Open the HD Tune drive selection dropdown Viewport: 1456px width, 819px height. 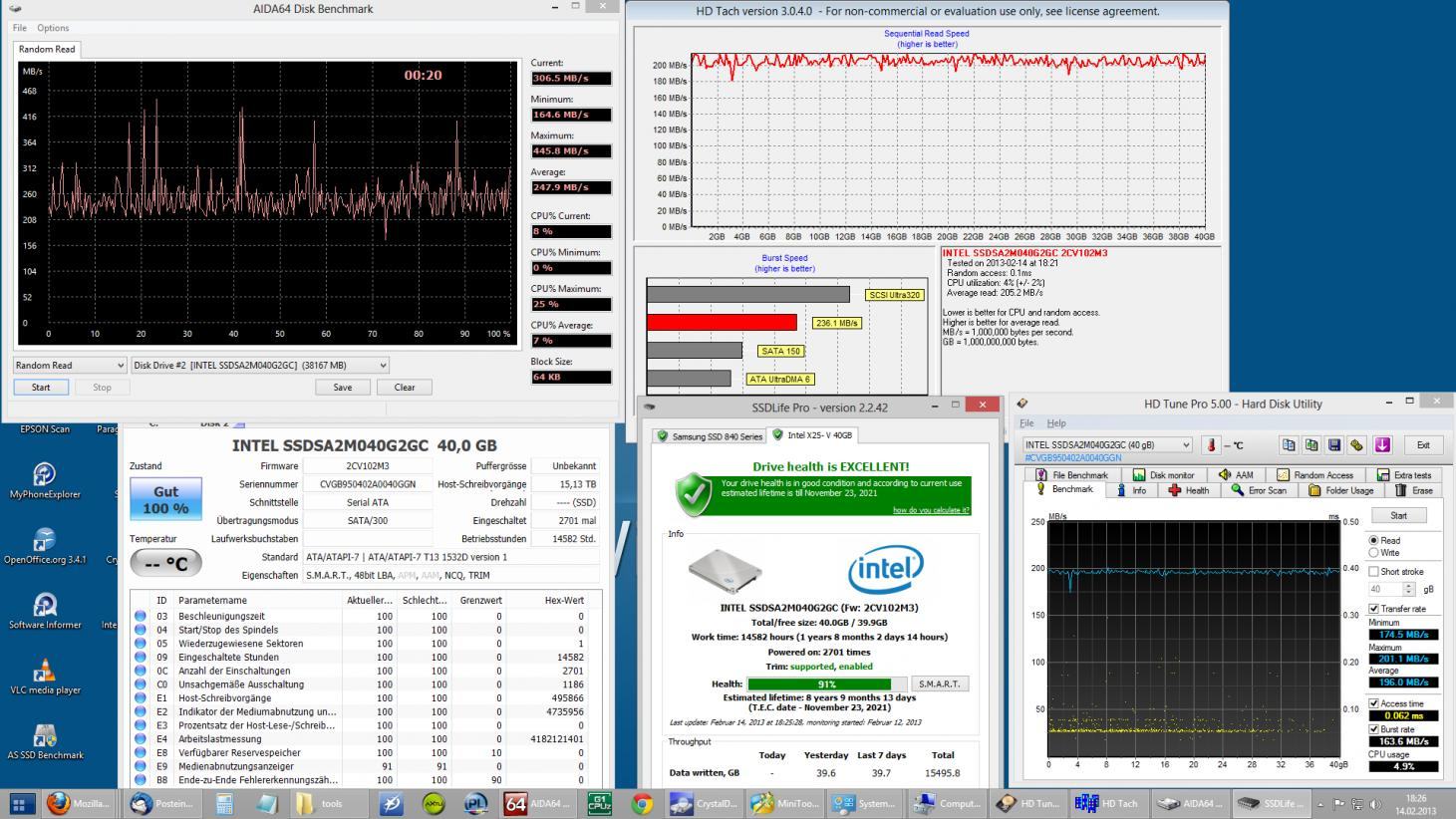[x=1107, y=445]
